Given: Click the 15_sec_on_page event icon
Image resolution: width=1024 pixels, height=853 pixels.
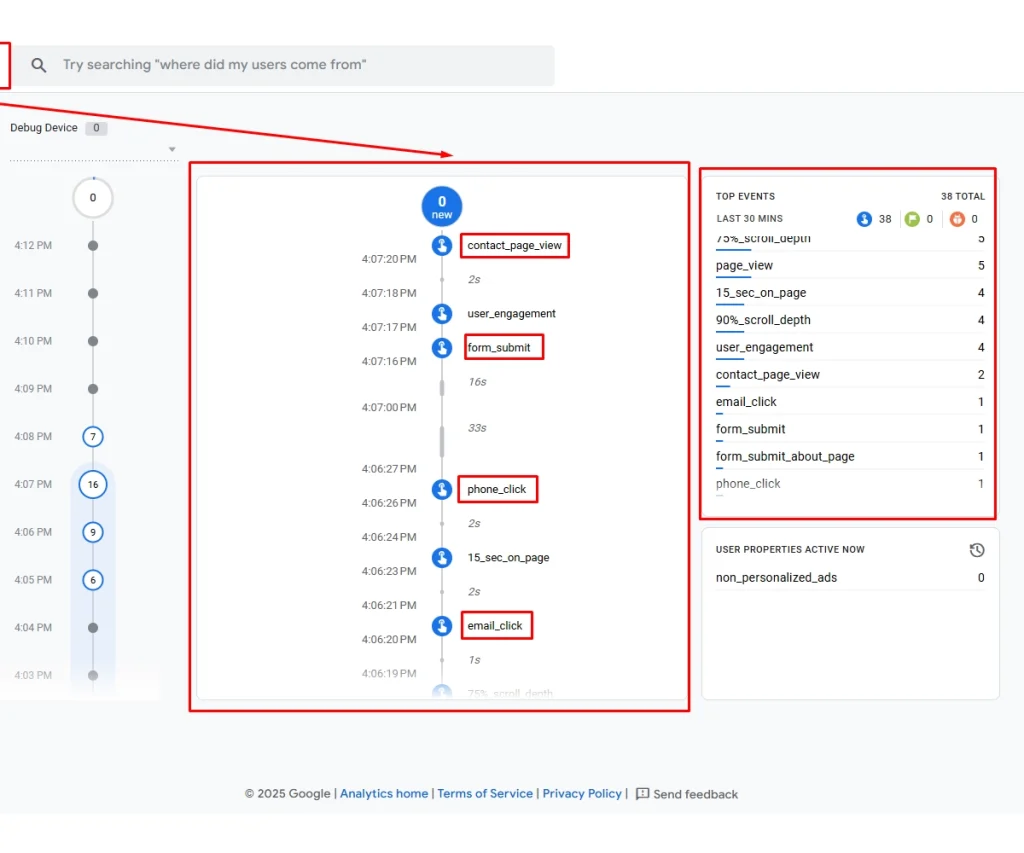Looking at the screenshot, I should pyautogui.click(x=441, y=557).
